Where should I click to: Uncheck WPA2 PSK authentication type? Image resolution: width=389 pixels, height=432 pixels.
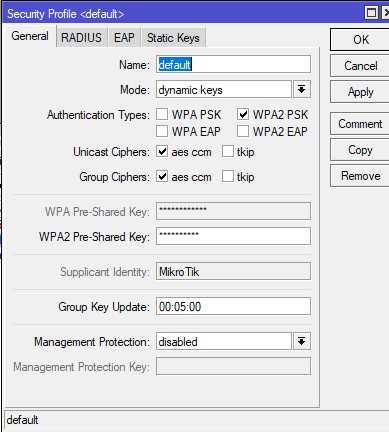click(243, 114)
